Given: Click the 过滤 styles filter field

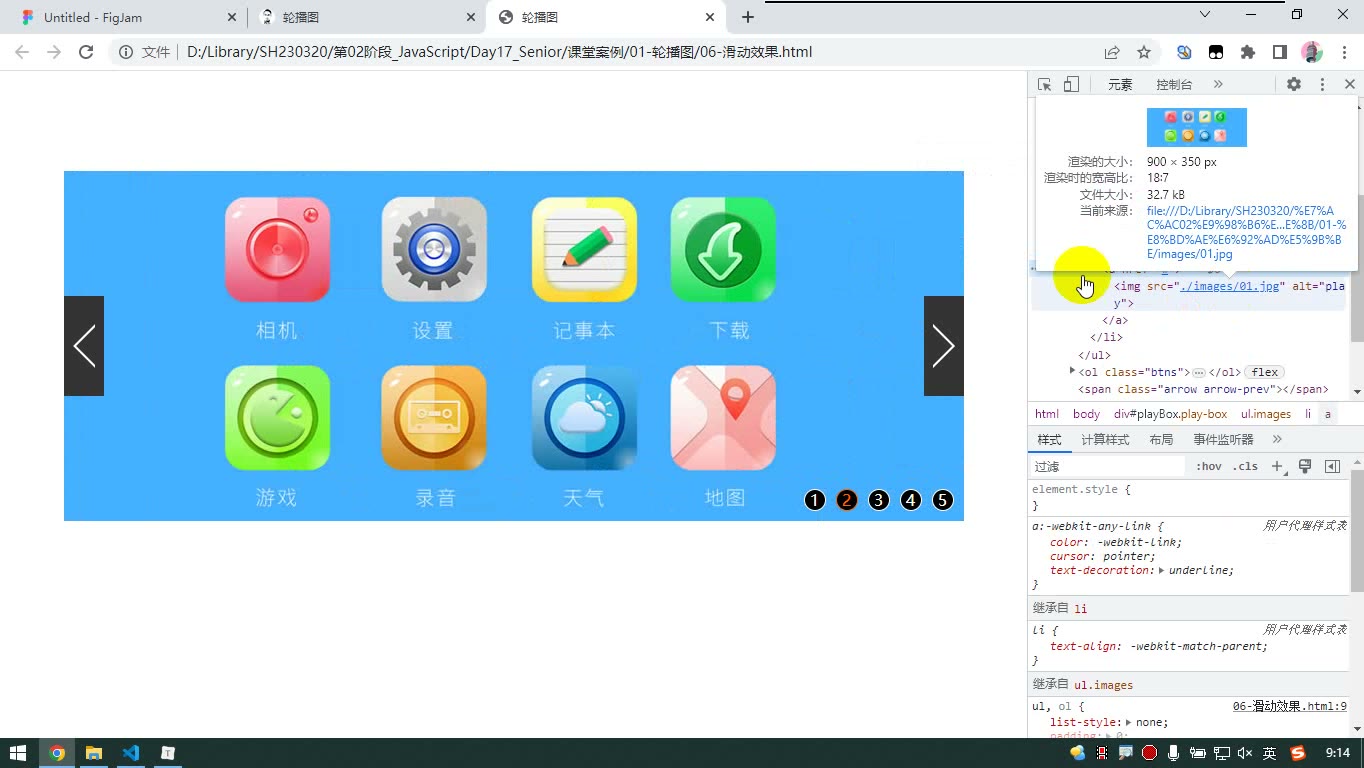Looking at the screenshot, I should click(x=1108, y=467).
